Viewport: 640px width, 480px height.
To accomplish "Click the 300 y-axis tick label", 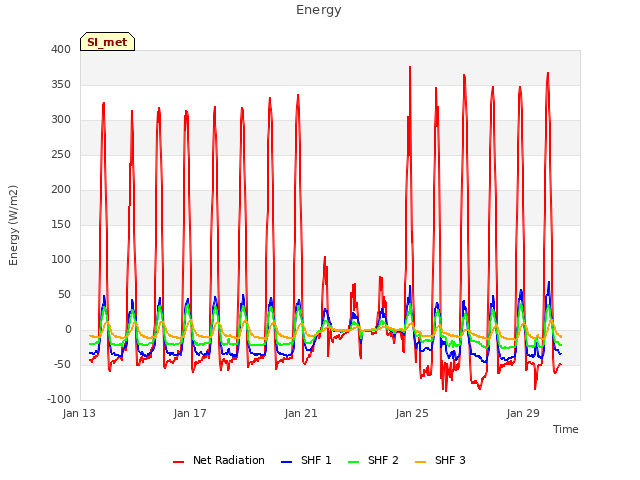I will [x=61, y=120].
